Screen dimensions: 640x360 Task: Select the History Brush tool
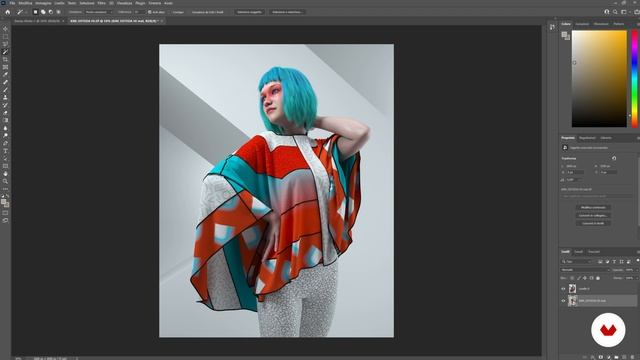pyautogui.click(x=5, y=105)
